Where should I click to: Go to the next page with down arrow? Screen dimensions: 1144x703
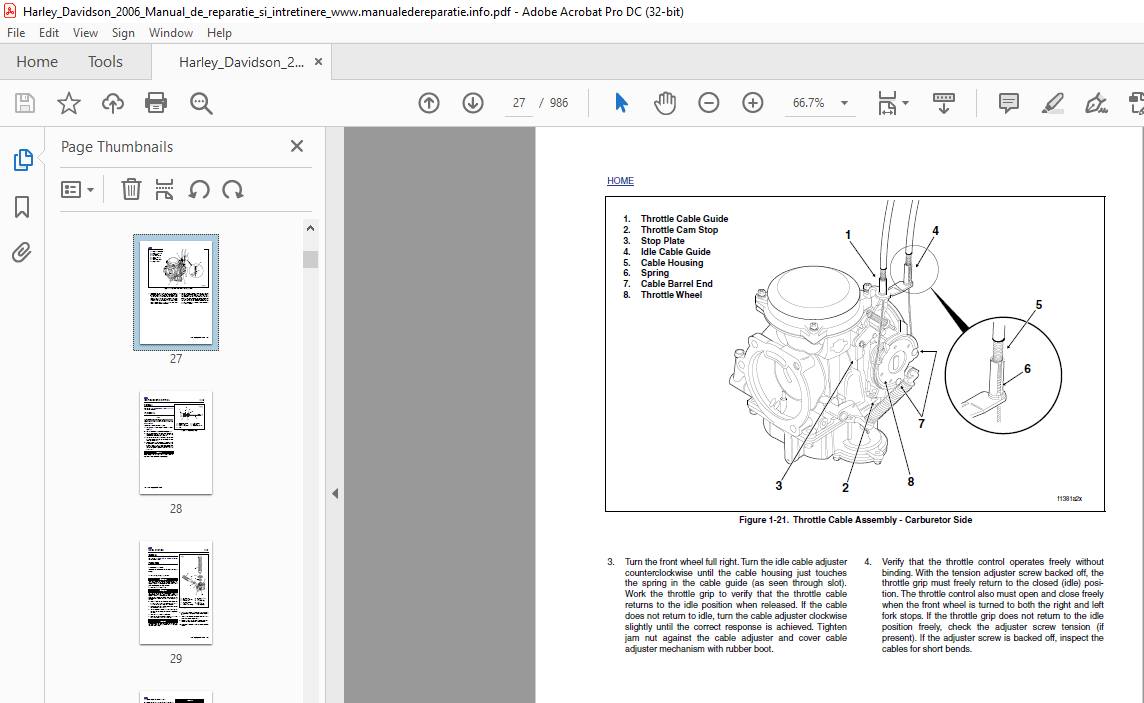coord(472,102)
